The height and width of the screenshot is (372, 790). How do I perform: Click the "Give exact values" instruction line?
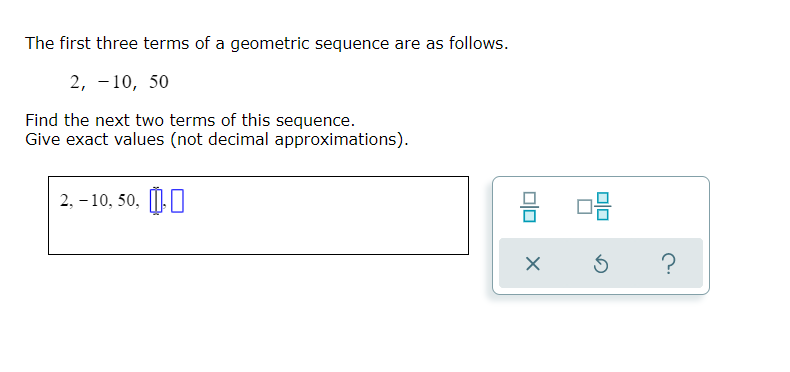pos(217,139)
